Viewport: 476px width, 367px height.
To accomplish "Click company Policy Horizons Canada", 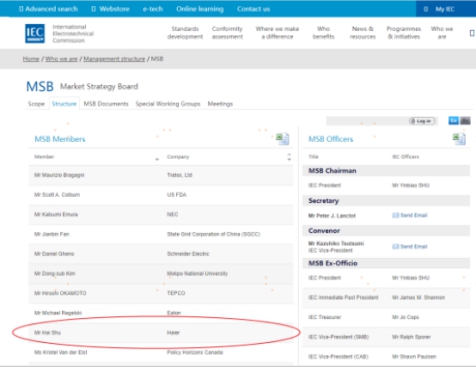I will (195, 352).
